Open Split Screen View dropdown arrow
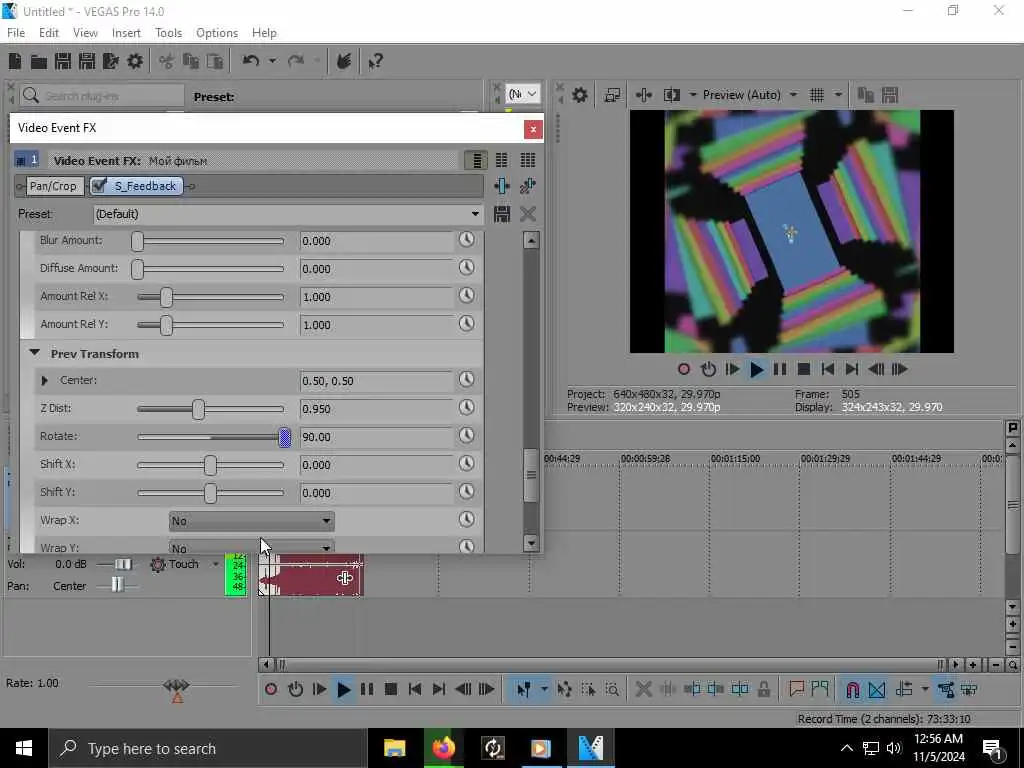The height and width of the screenshot is (768, 1024). pyautogui.click(x=692, y=95)
